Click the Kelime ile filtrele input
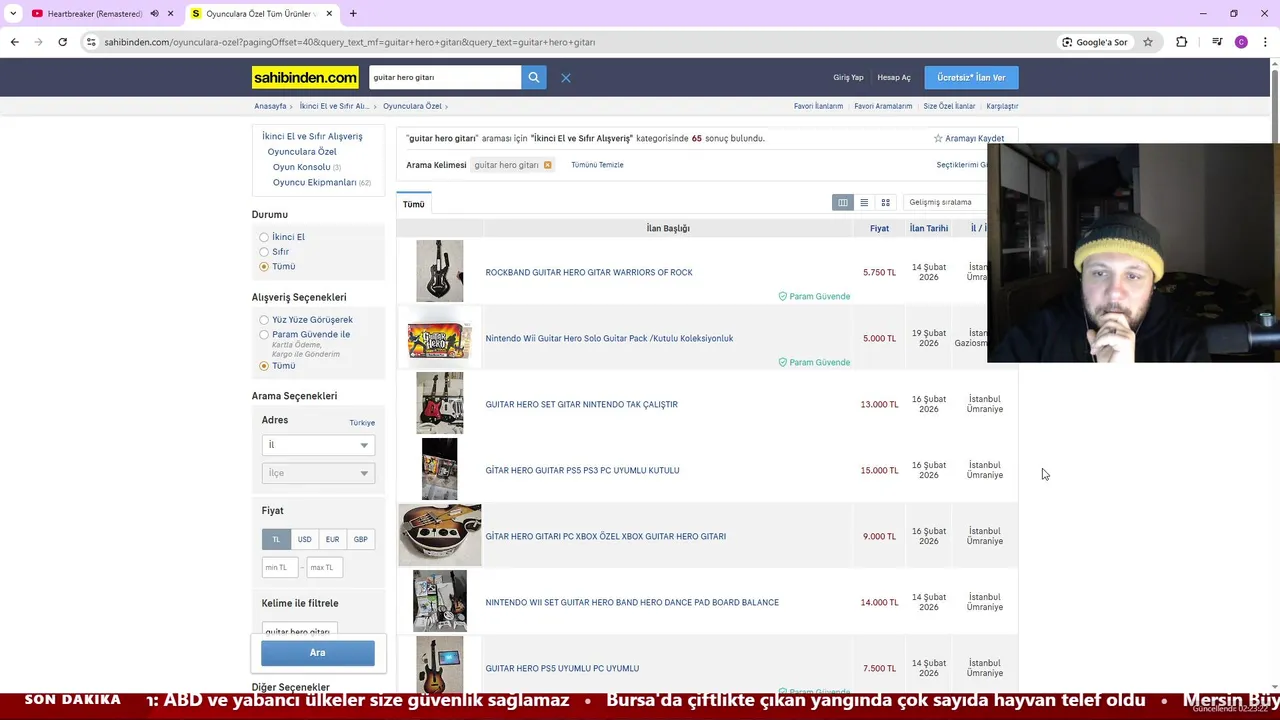This screenshot has width=1280, height=720. (x=300, y=631)
